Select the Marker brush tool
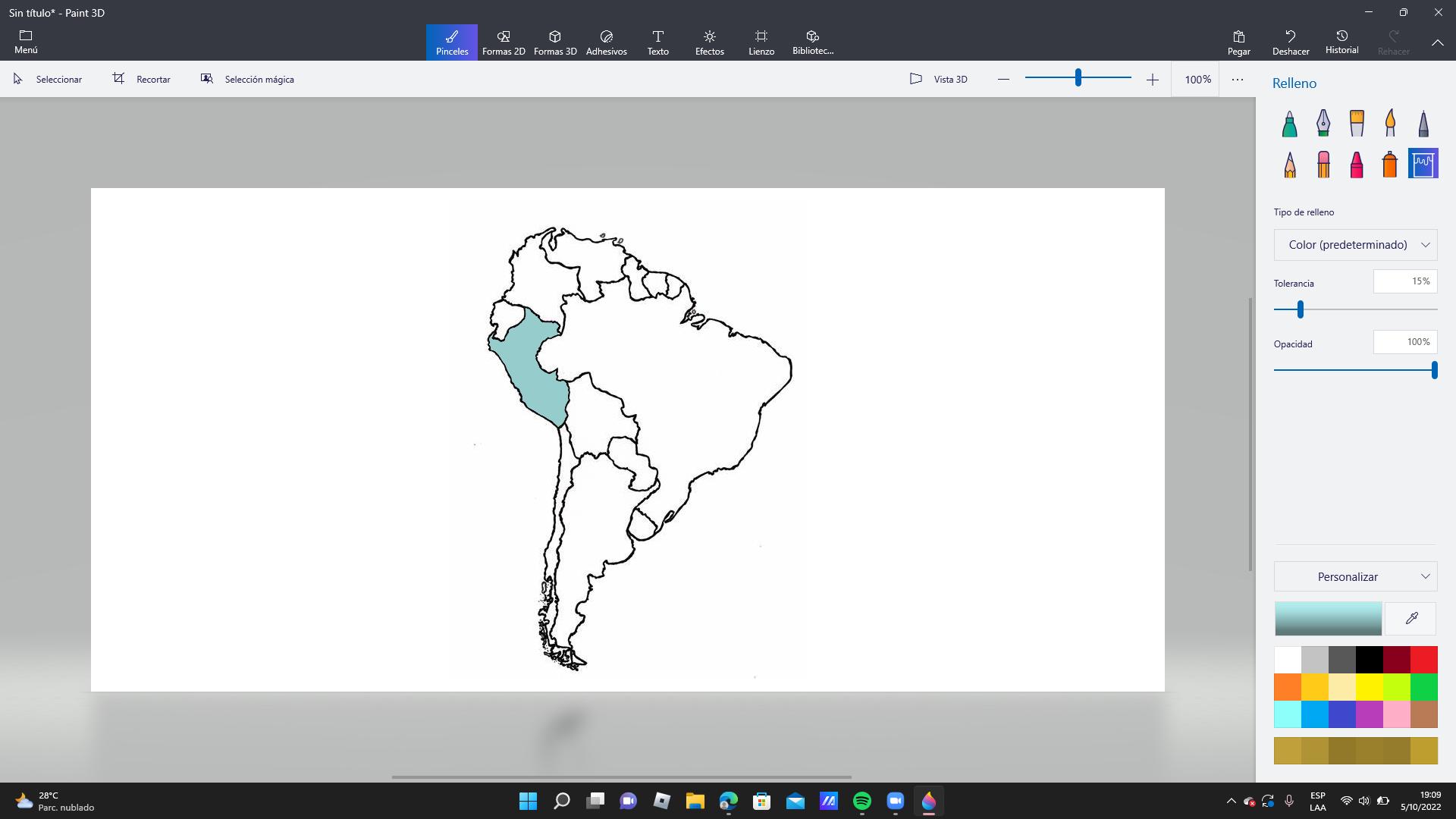 coord(1289,124)
